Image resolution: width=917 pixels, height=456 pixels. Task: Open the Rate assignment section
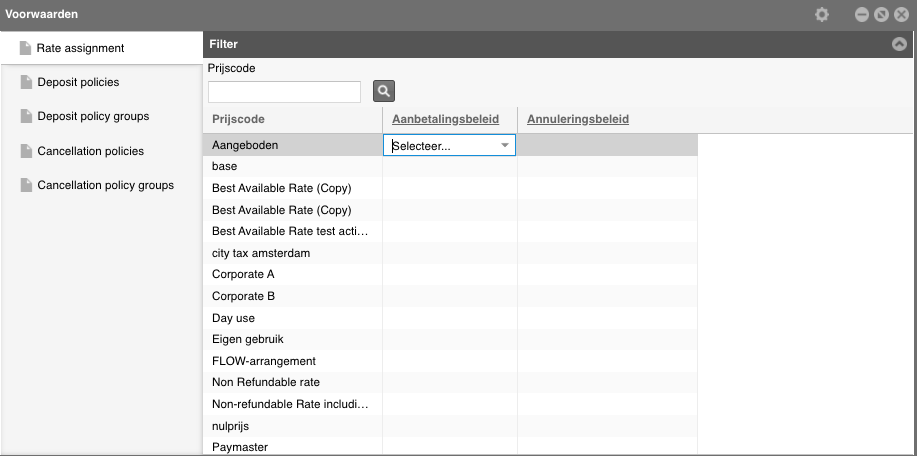pyautogui.click(x=101, y=48)
